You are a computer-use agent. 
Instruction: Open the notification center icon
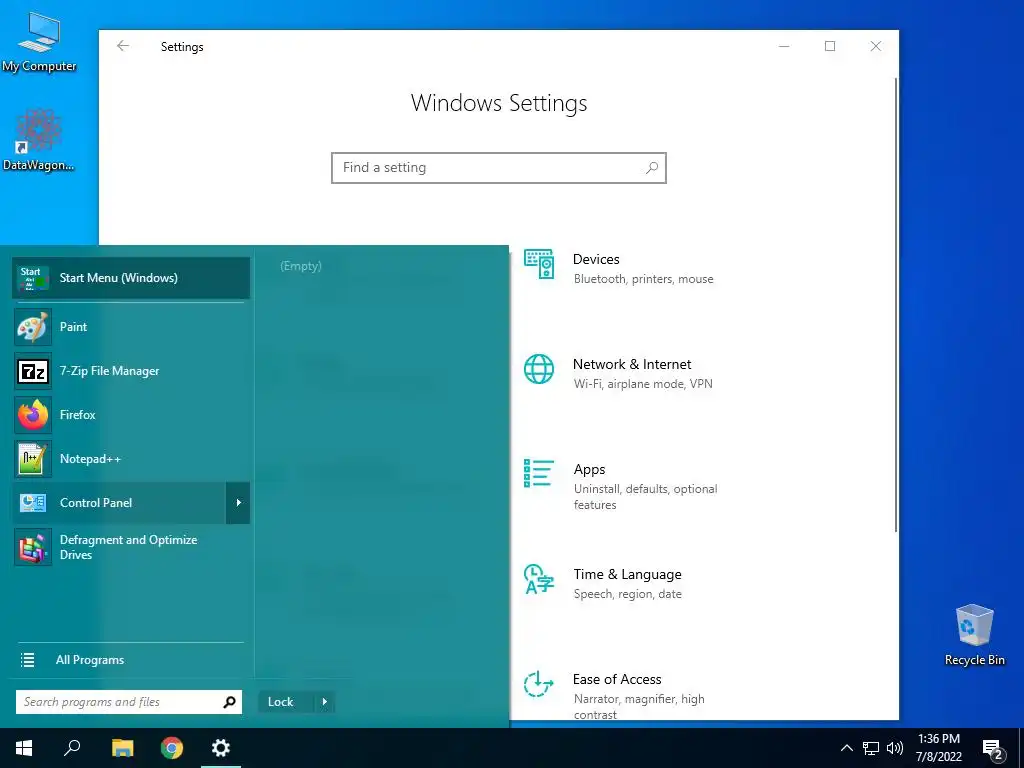tap(993, 748)
